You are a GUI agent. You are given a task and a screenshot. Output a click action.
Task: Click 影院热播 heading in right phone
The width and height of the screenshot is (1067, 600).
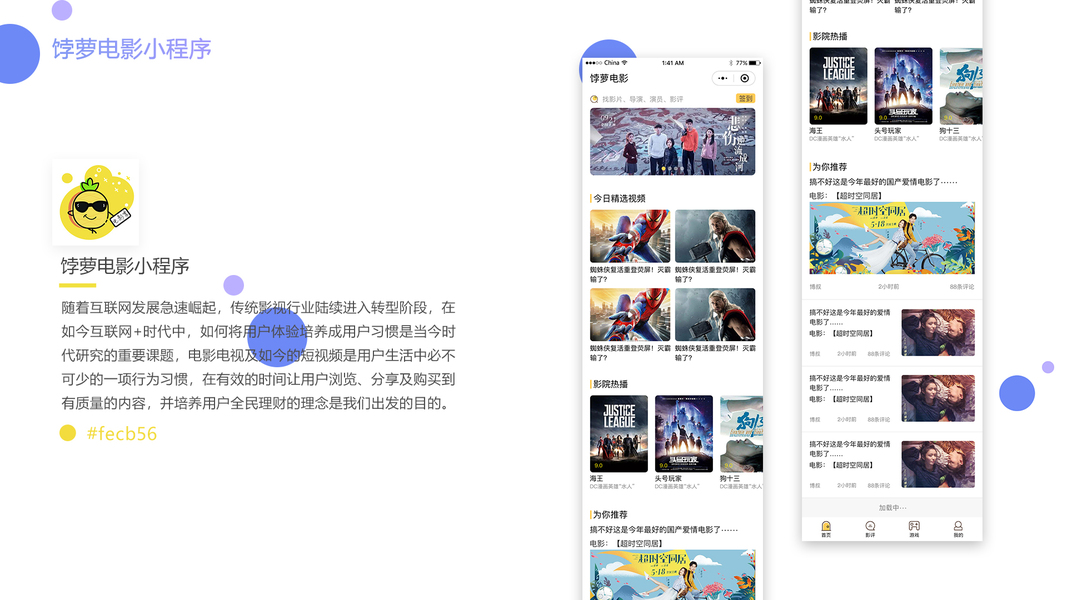[x=830, y=36]
